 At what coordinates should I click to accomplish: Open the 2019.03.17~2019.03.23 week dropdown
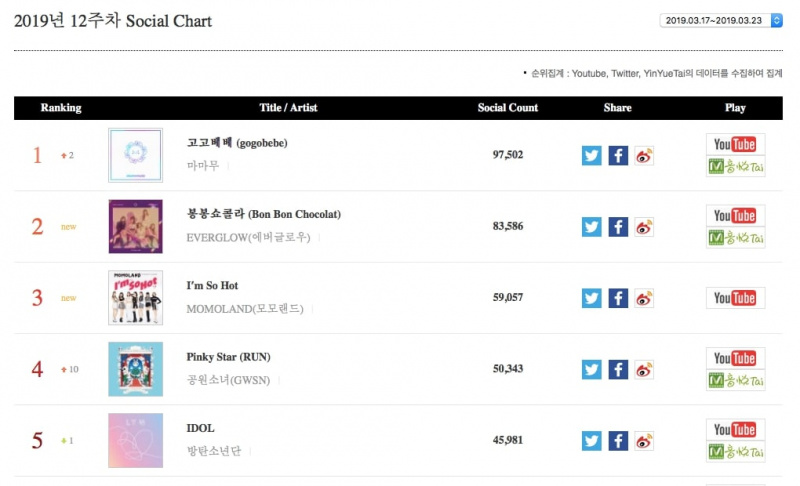tap(721, 20)
